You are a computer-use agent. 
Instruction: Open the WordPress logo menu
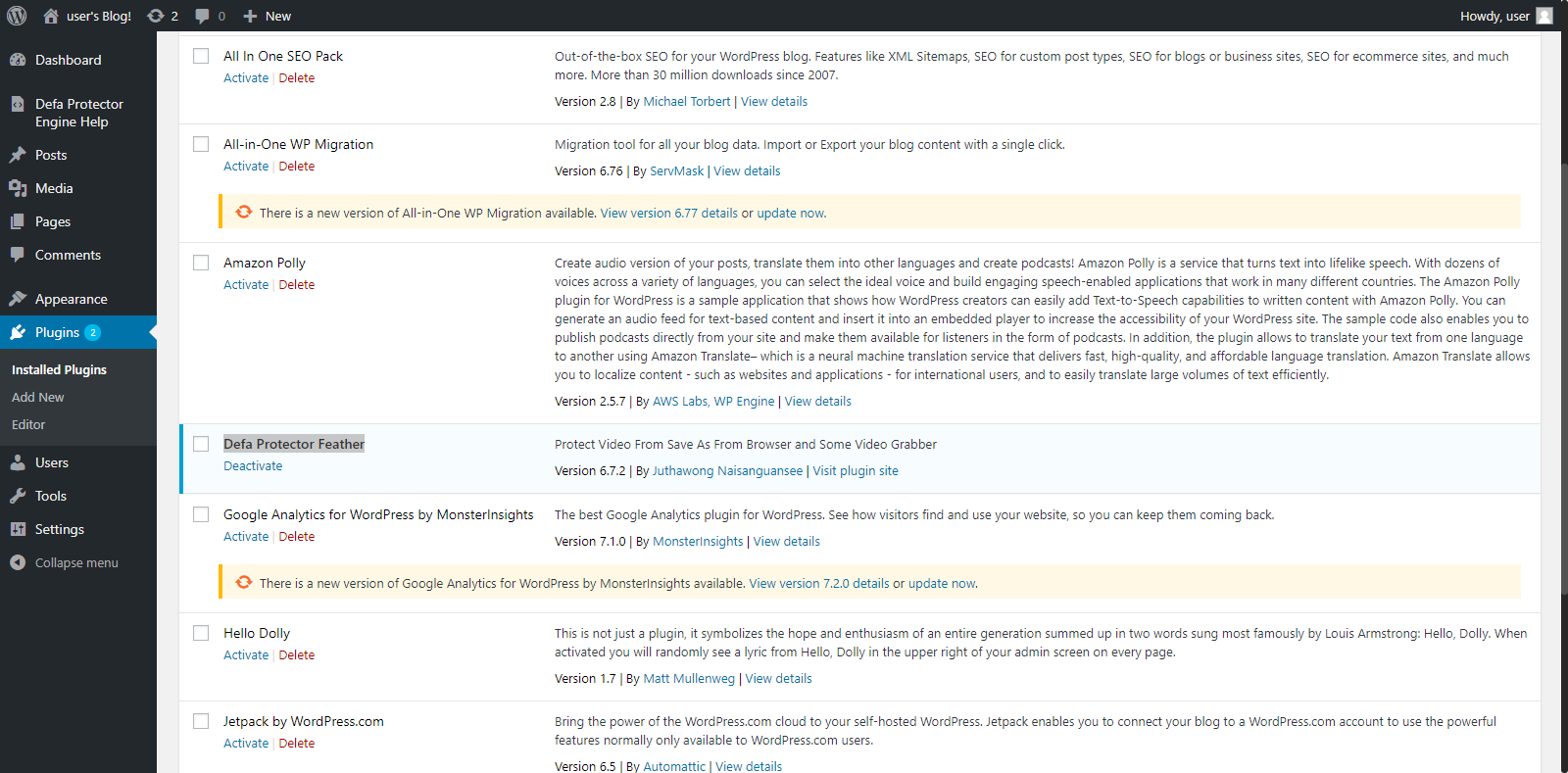tap(17, 16)
